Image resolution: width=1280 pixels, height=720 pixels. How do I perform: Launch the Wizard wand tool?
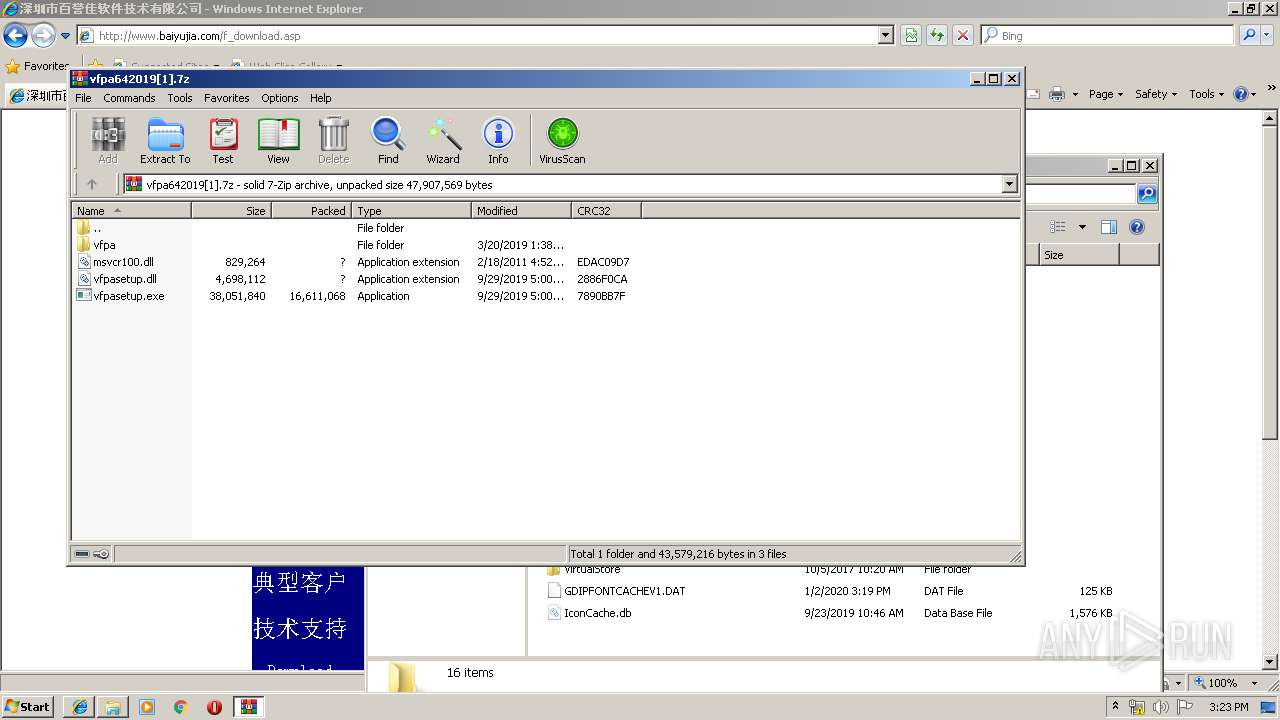443,140
